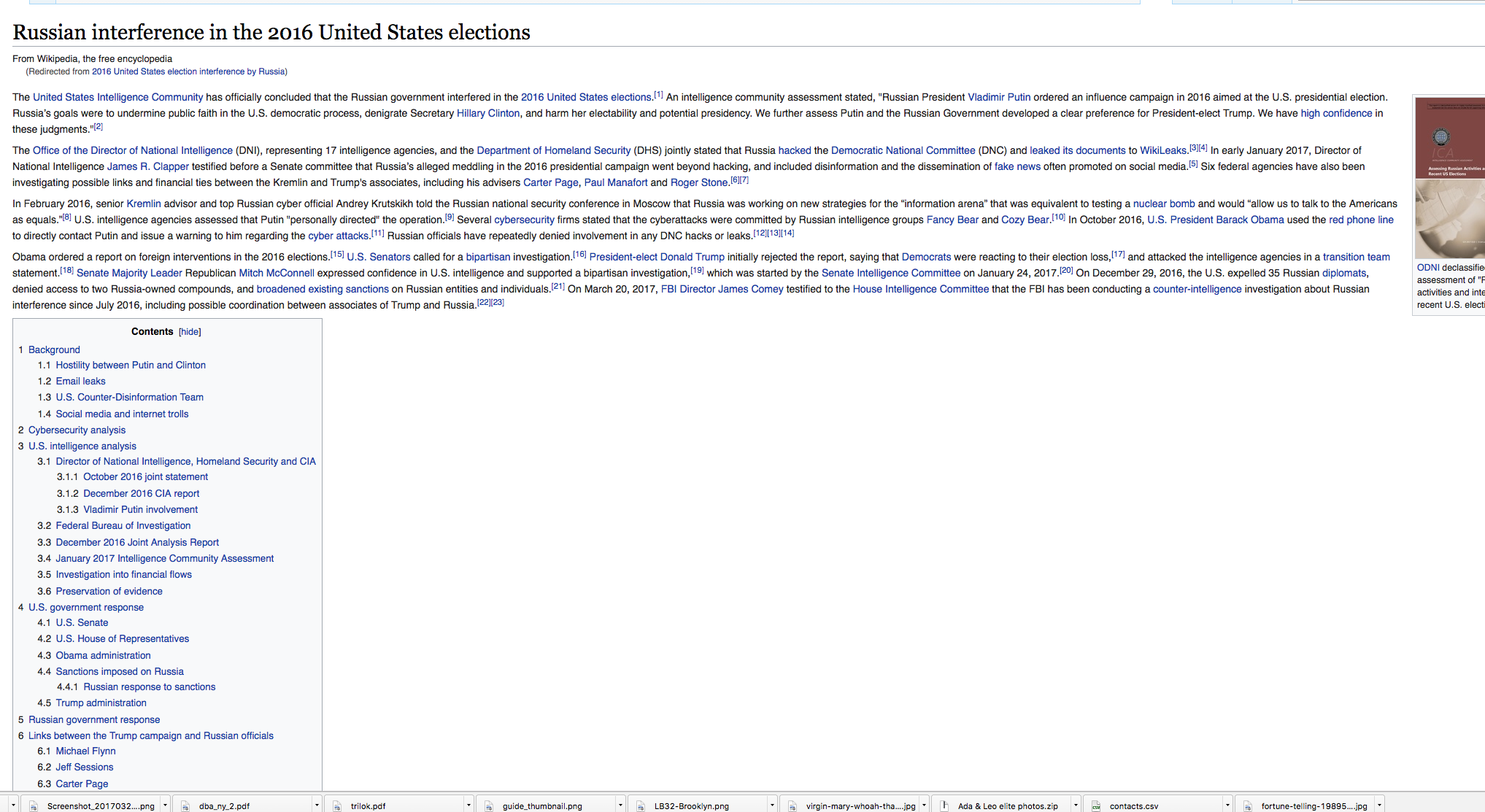The width and height of the screenshot is (1485, 812).
Task: Click the virgin-mary-whoah jpg file icon
Action: coord(792,805)
